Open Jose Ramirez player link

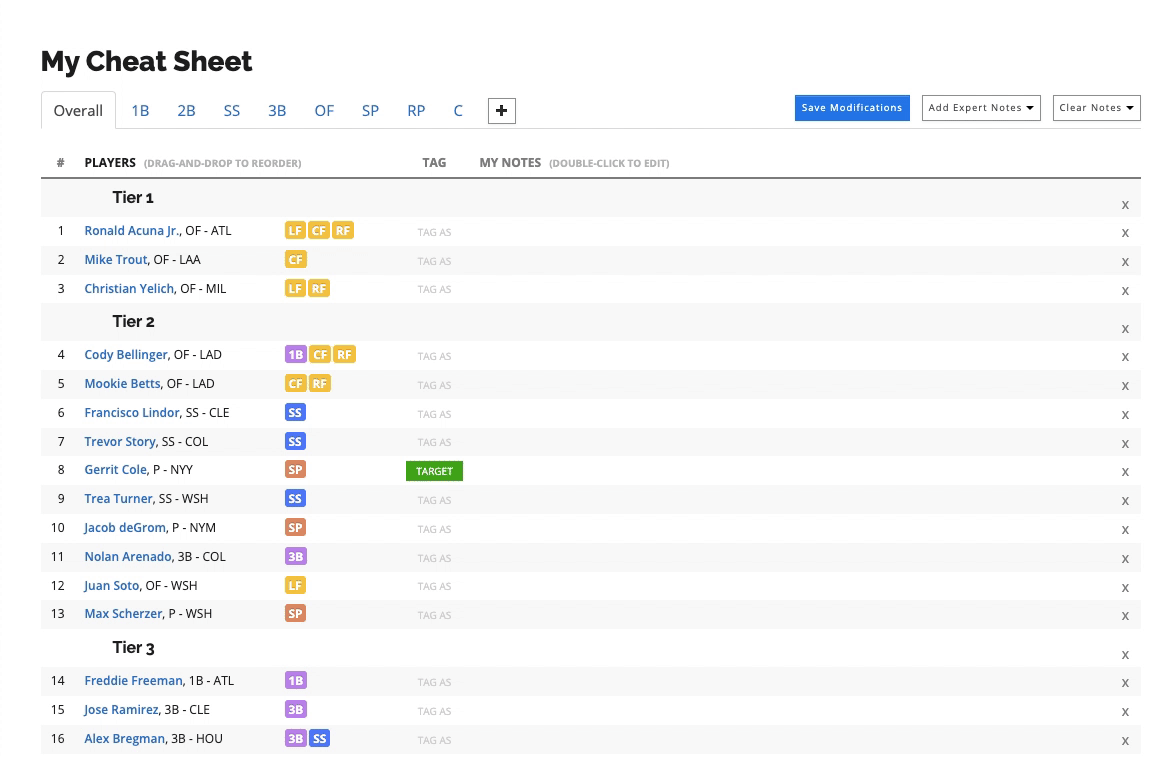(x=121, y=710)
